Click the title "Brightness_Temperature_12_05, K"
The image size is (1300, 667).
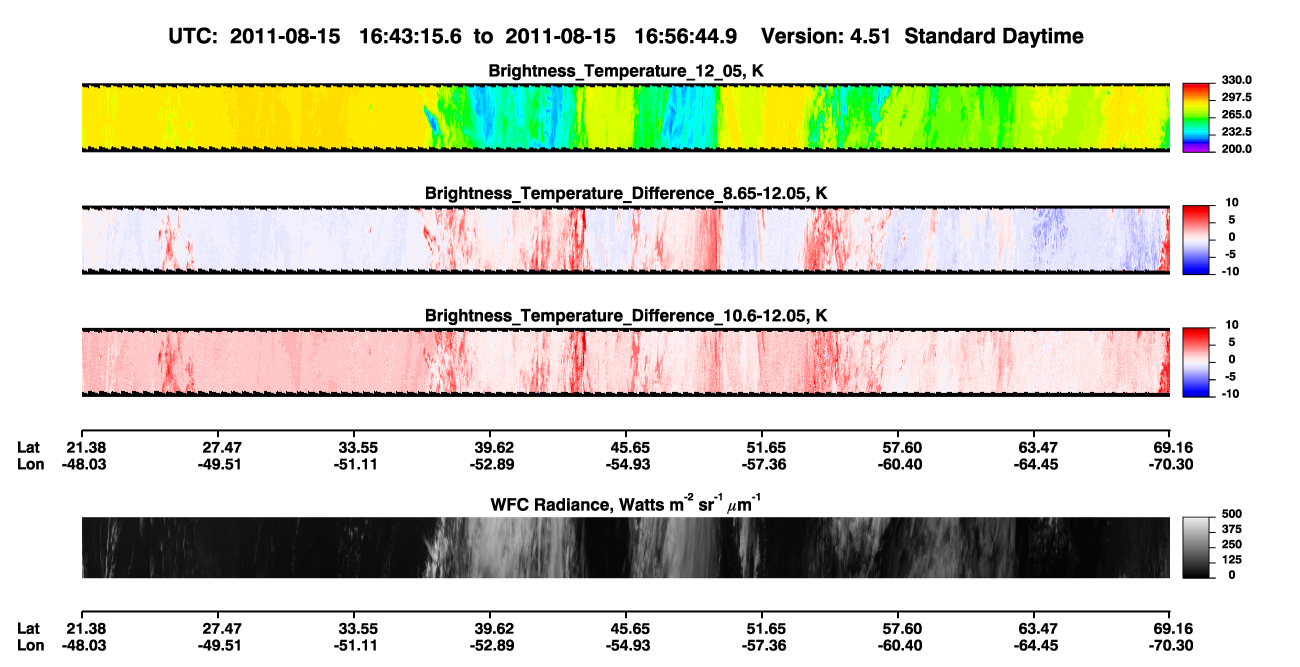click(x=625, y=70)
